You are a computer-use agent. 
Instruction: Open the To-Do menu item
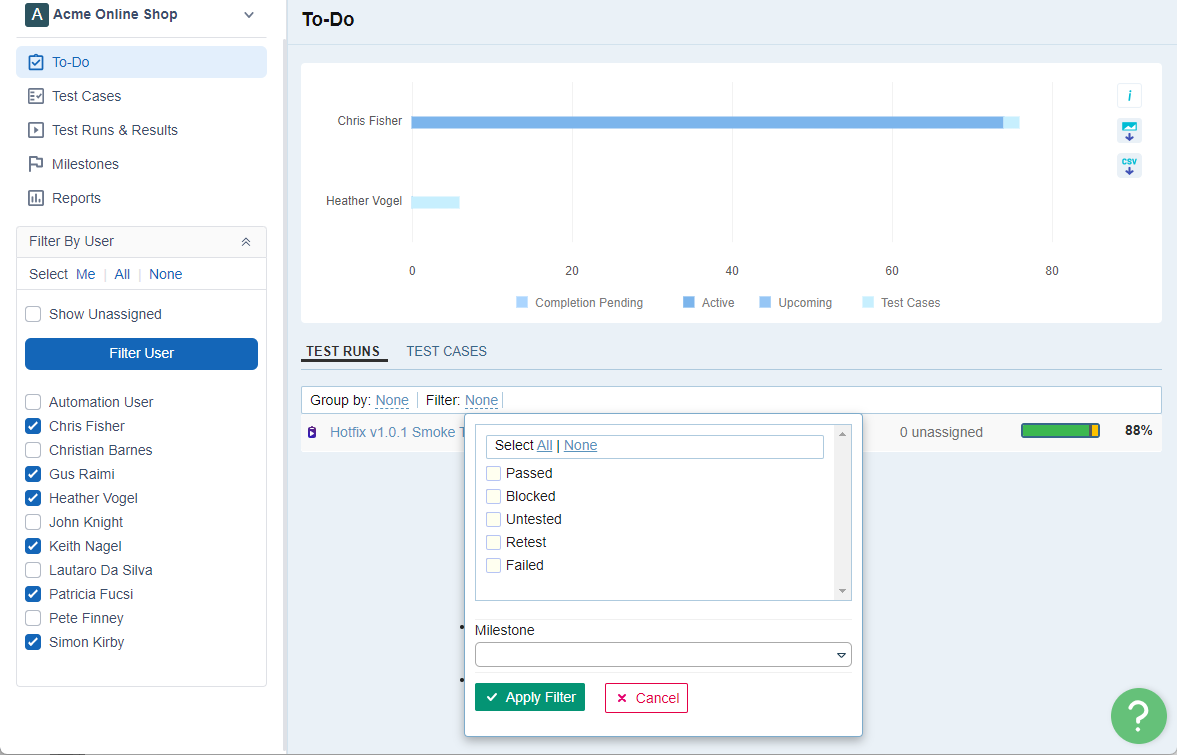pyautogui.click(x=71, y=62)
